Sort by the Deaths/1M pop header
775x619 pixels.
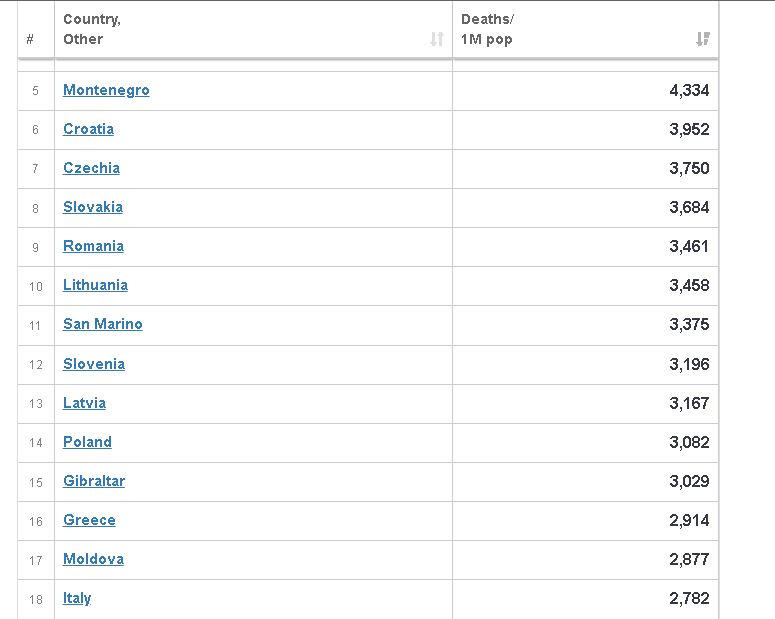pyautogui.click(x=487, y=29)
